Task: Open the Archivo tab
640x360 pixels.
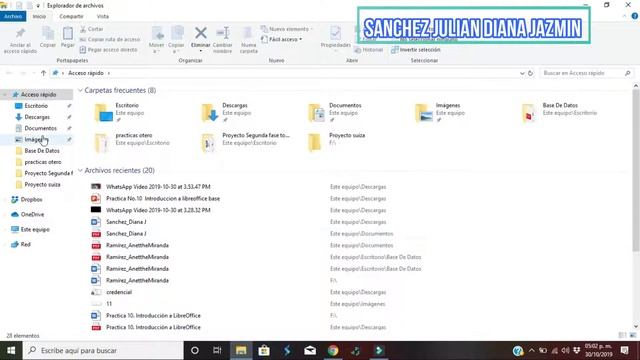Action: (x=13, y=16)
